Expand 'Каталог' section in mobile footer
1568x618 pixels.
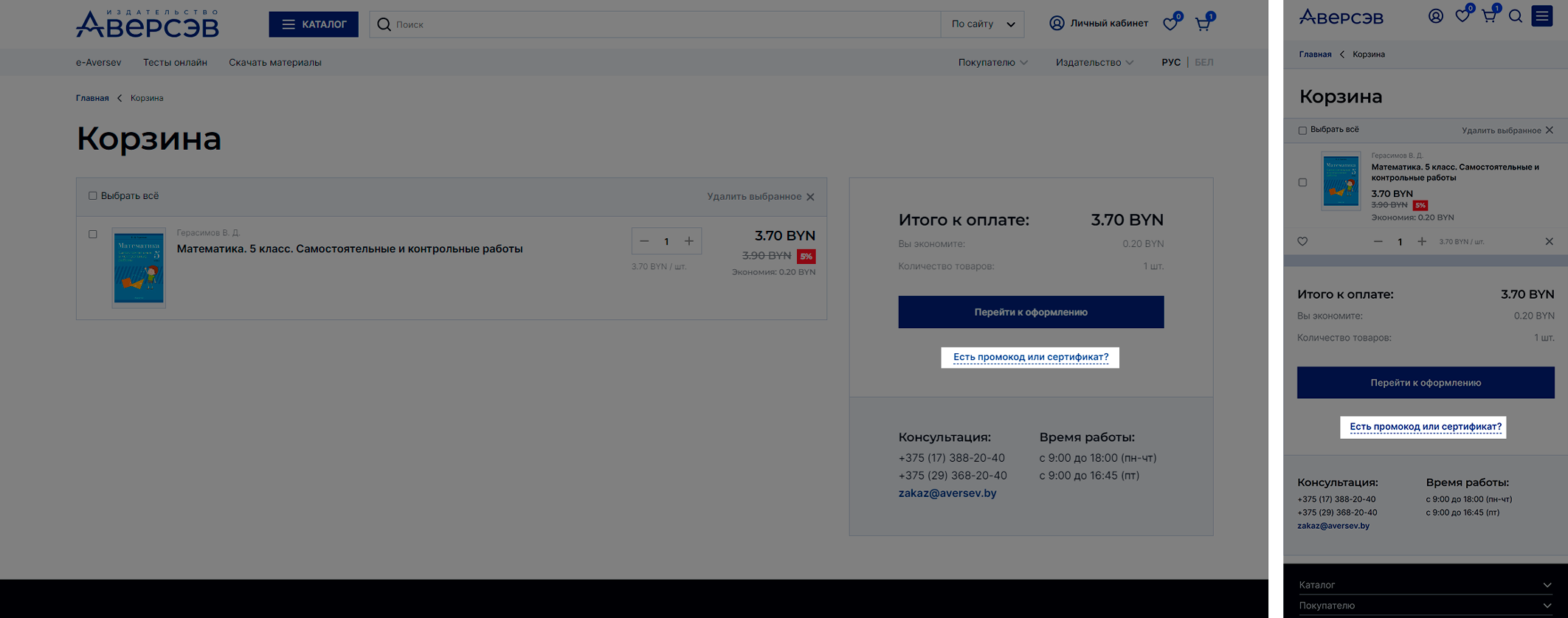click(x=1425, y=585)
